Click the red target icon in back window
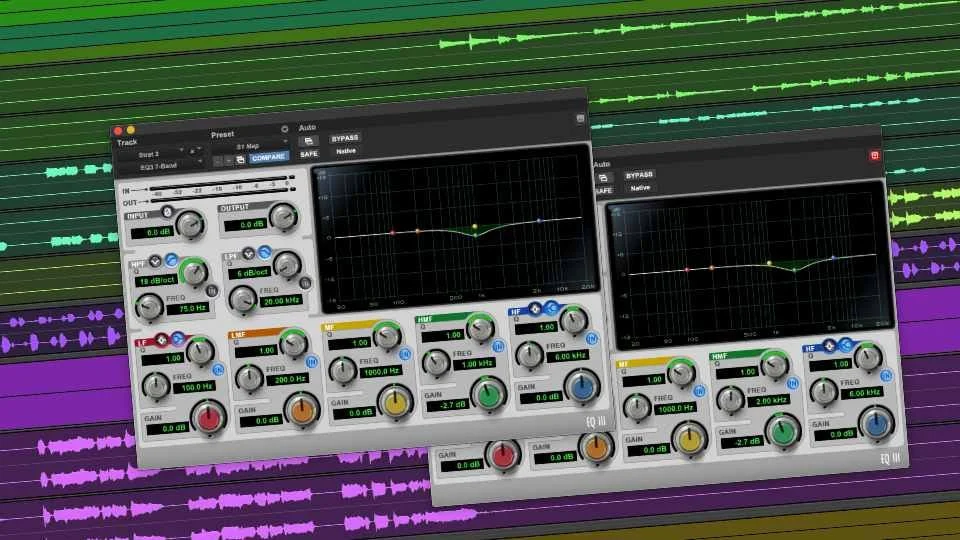This screenshot has width=960, height=540. coord(874,156)
